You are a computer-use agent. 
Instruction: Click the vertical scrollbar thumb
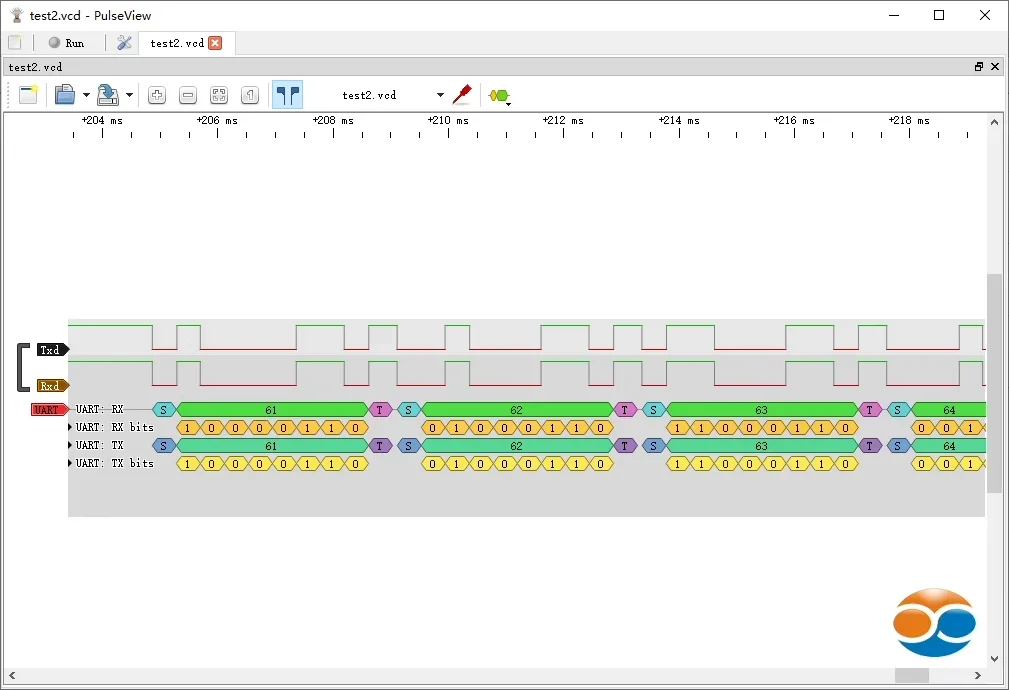(x=994, y=383)
